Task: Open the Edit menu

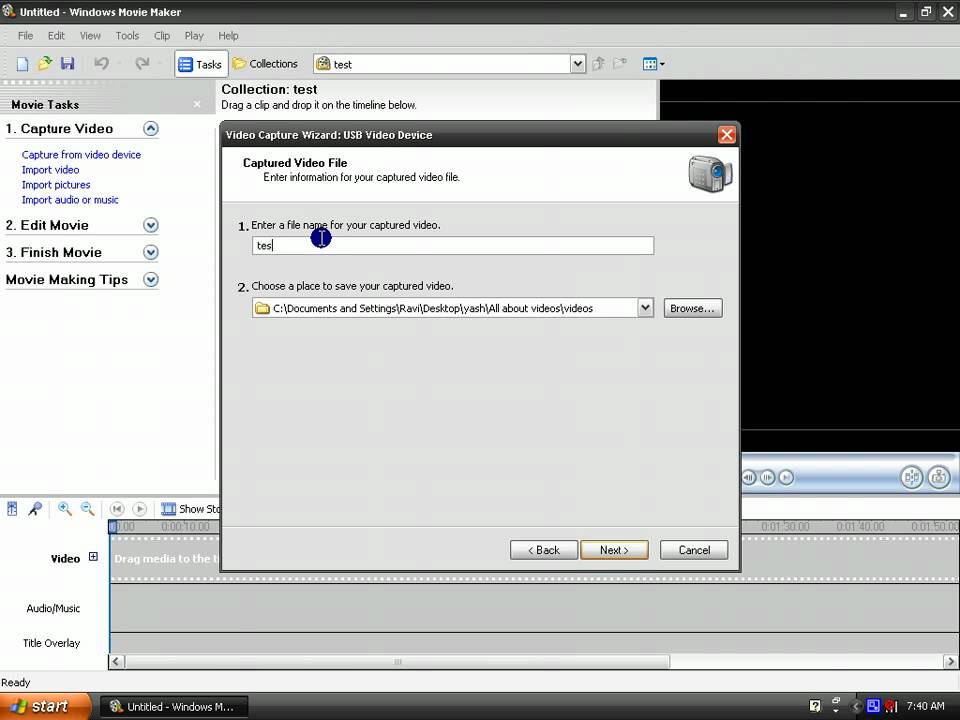Action: coord(56,36)
